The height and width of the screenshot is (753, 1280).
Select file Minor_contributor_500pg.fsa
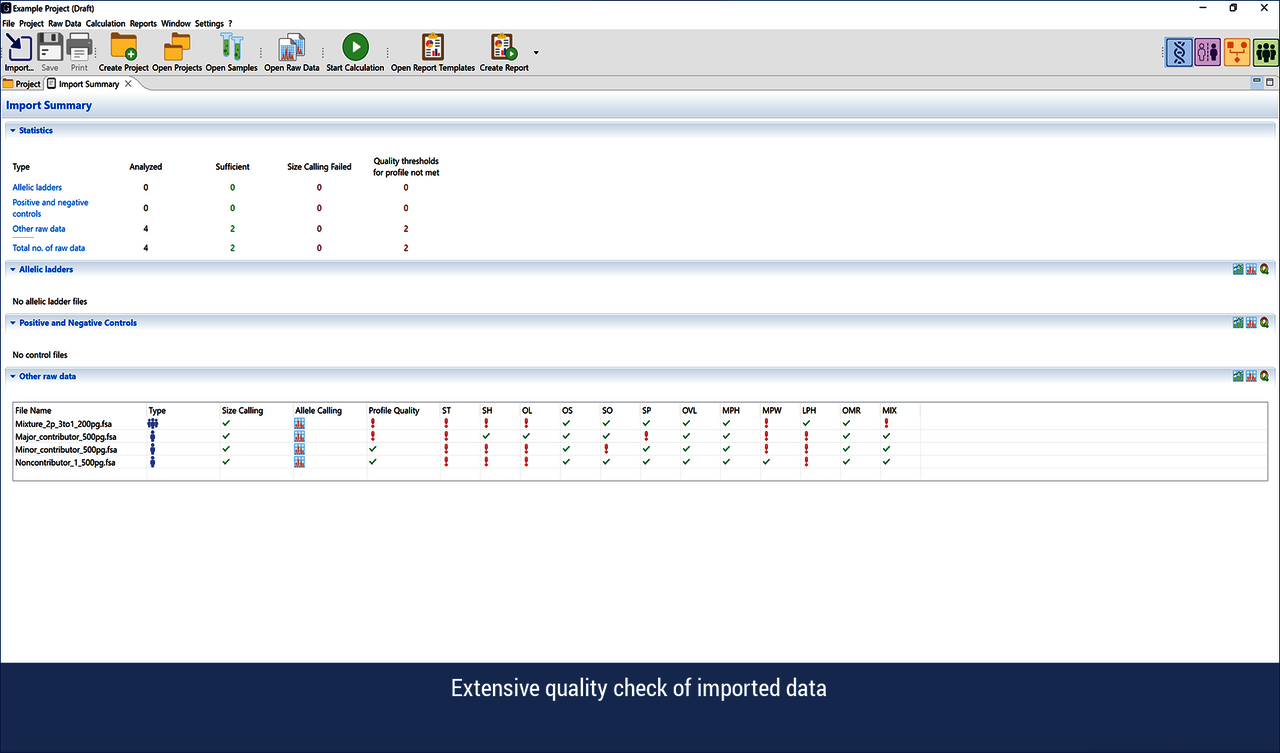point(65,450)
